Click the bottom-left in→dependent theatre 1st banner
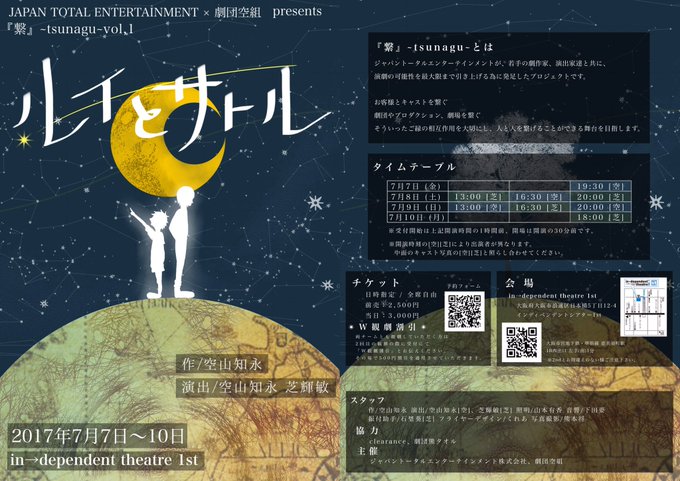Image resolution: width=680 pixels, height=481 pixels. (105, 459)
